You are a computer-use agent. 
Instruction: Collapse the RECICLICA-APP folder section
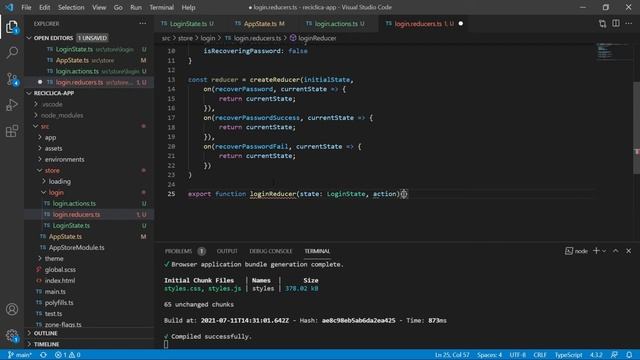pyautogui.click(x=54, y=93)
